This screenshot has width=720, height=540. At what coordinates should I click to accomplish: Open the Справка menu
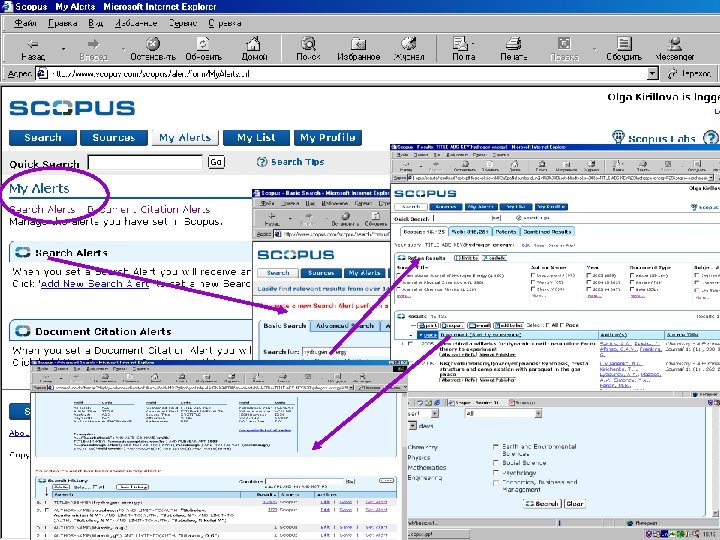pos(225,23)
